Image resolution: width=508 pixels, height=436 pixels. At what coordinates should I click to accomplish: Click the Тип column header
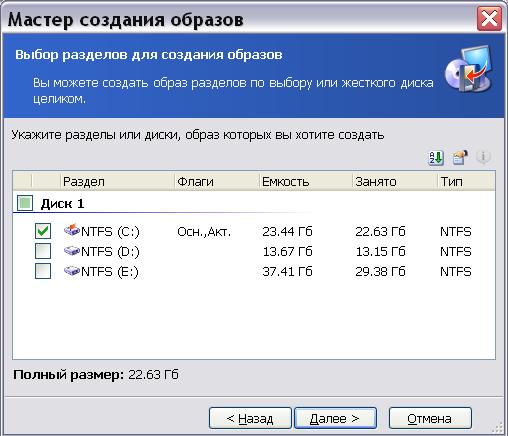[466, 181]
